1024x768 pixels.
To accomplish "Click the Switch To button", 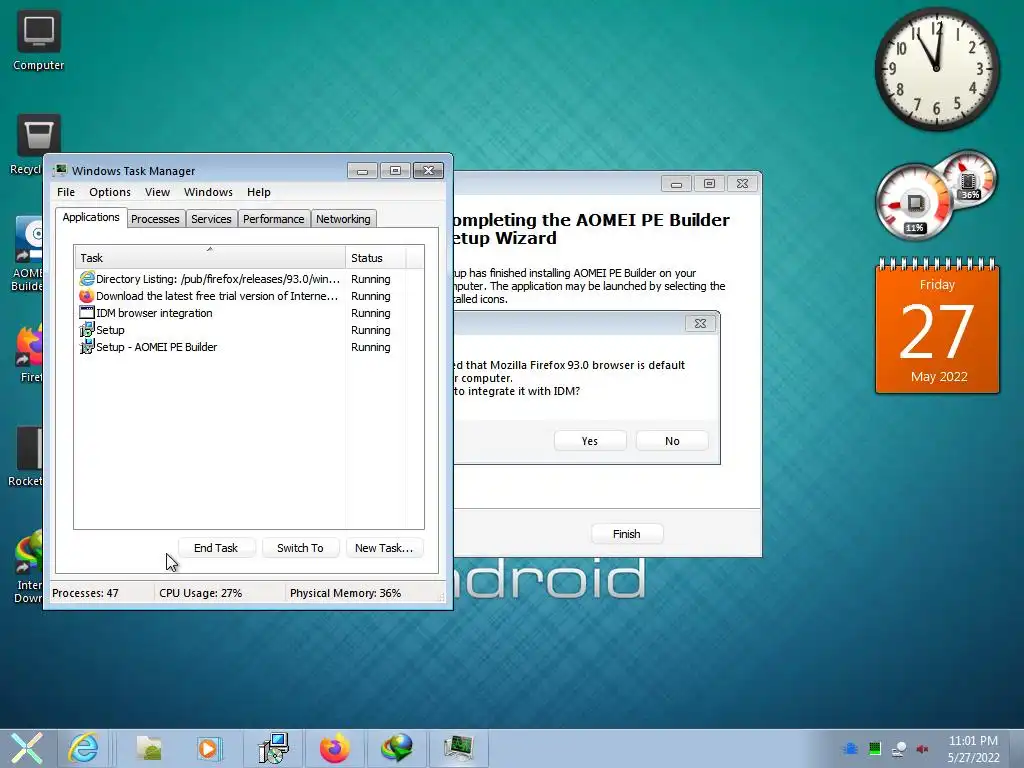I will [x=300, y=548].
